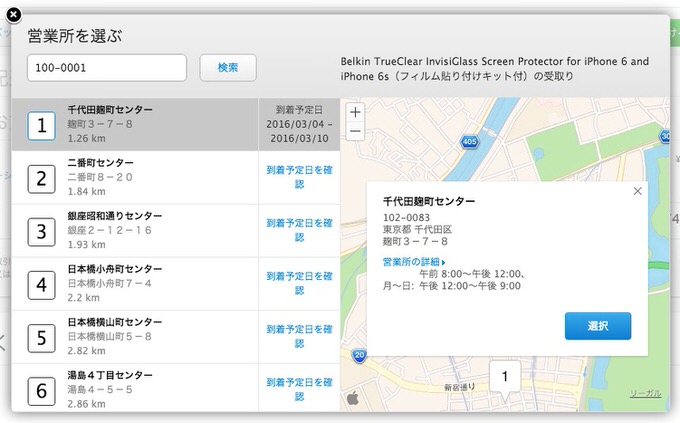Open the リーガル legal link on map
Screen dimensions: 680x423
coord(645,393)
